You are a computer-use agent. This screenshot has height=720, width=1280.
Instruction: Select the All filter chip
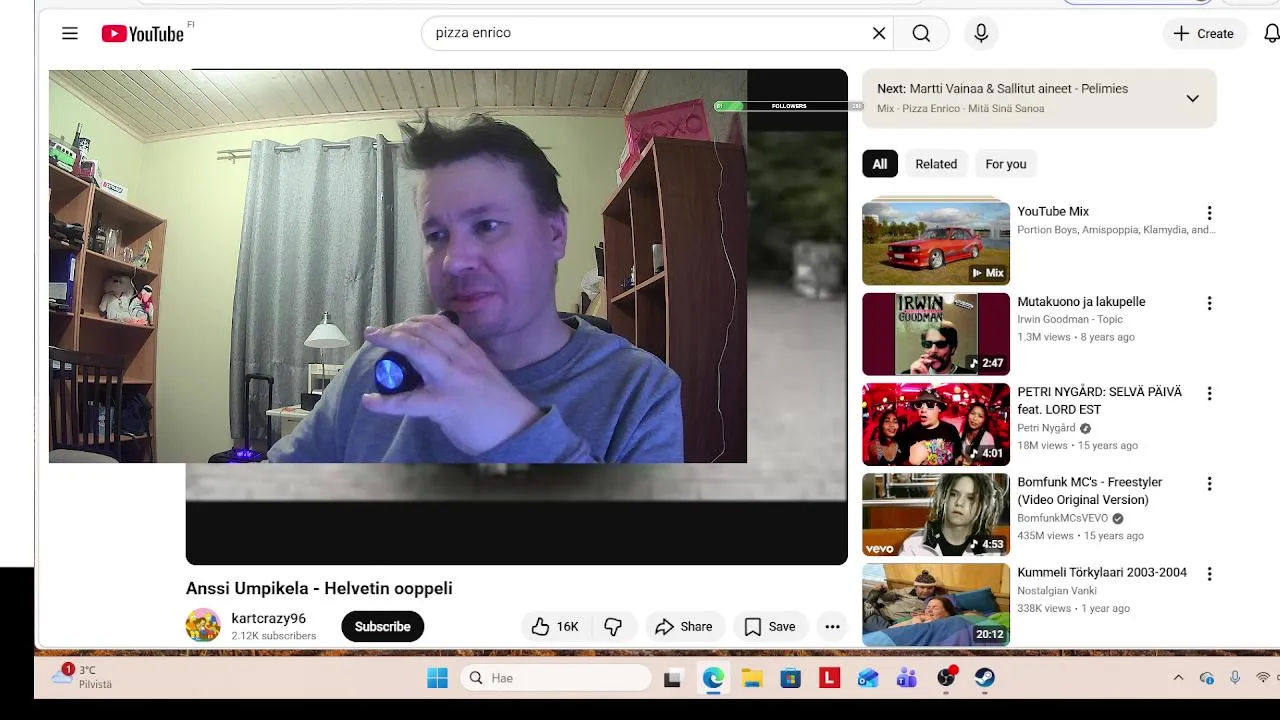click(x=880, y=164)
